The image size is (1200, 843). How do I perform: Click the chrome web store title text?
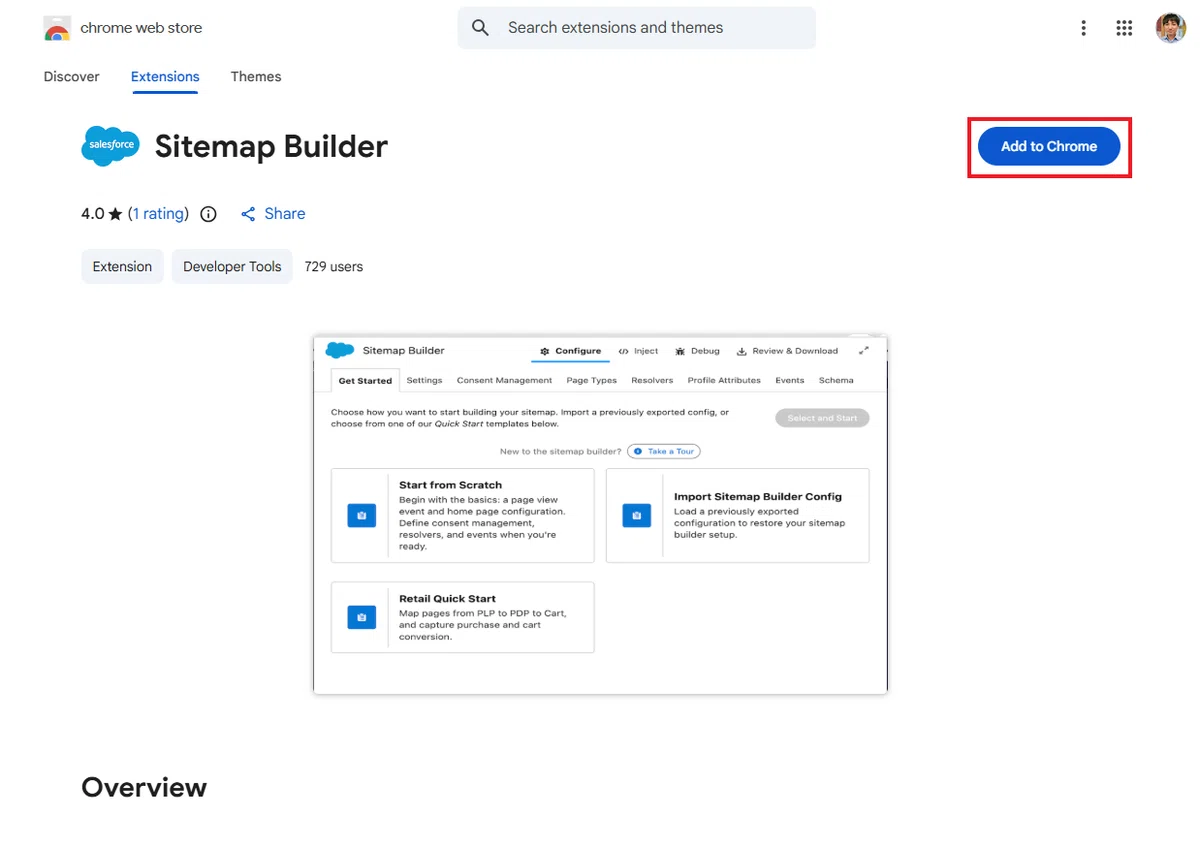coord(141,28)
